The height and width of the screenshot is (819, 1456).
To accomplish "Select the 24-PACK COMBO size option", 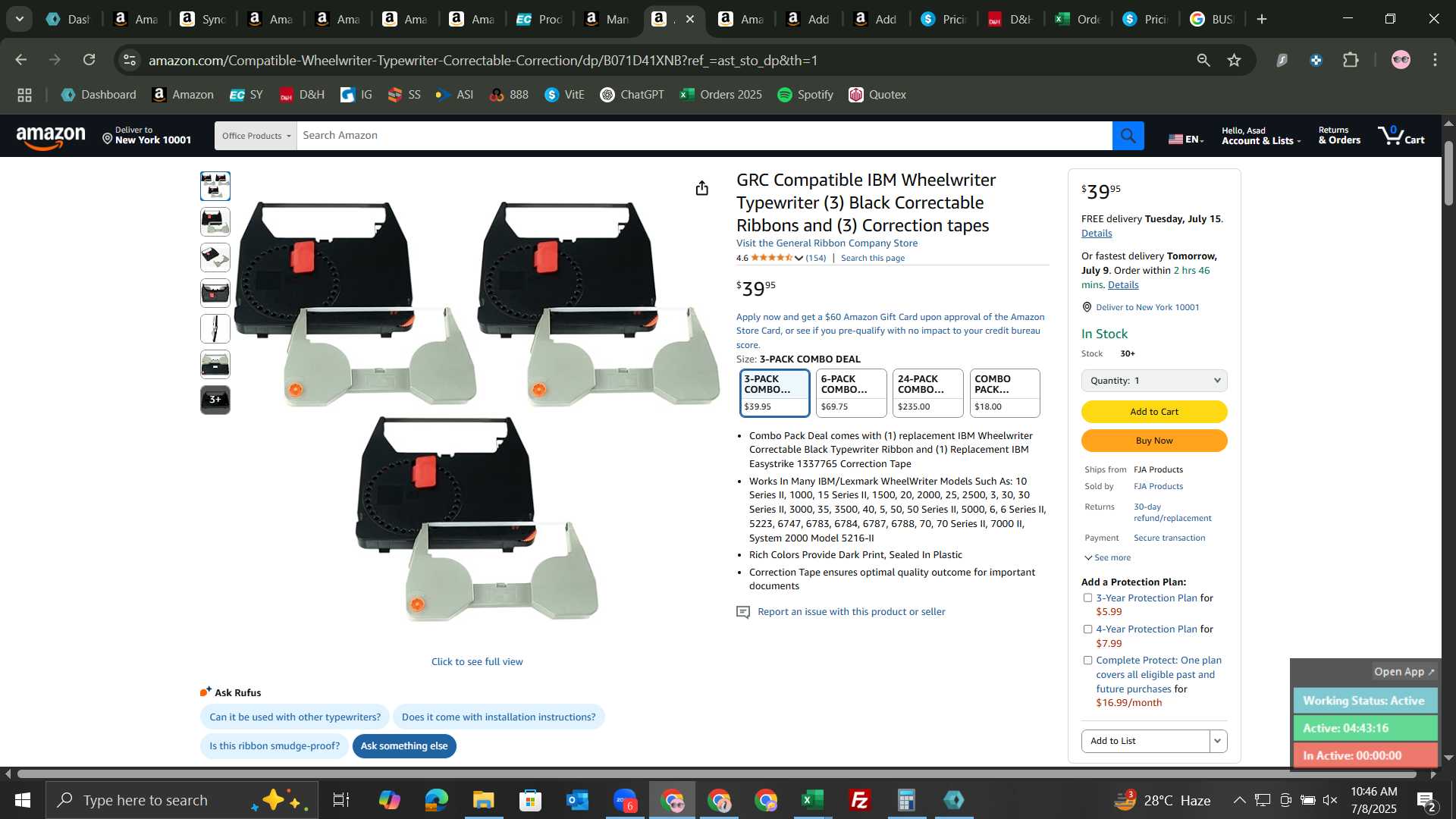I will coord(927,393).
